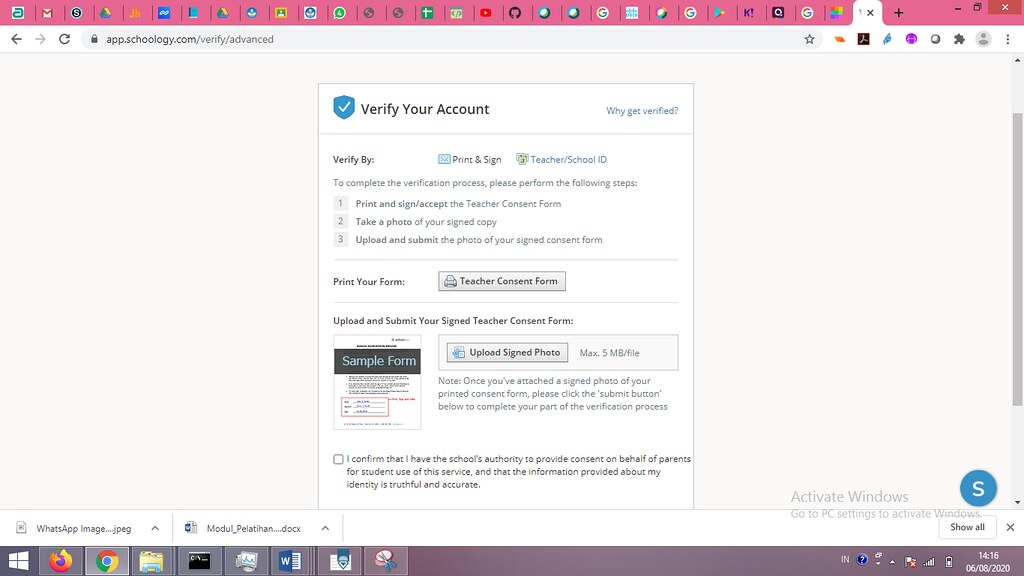
Task: Click the Teacher Consent Form button
Action: point(502,281)
